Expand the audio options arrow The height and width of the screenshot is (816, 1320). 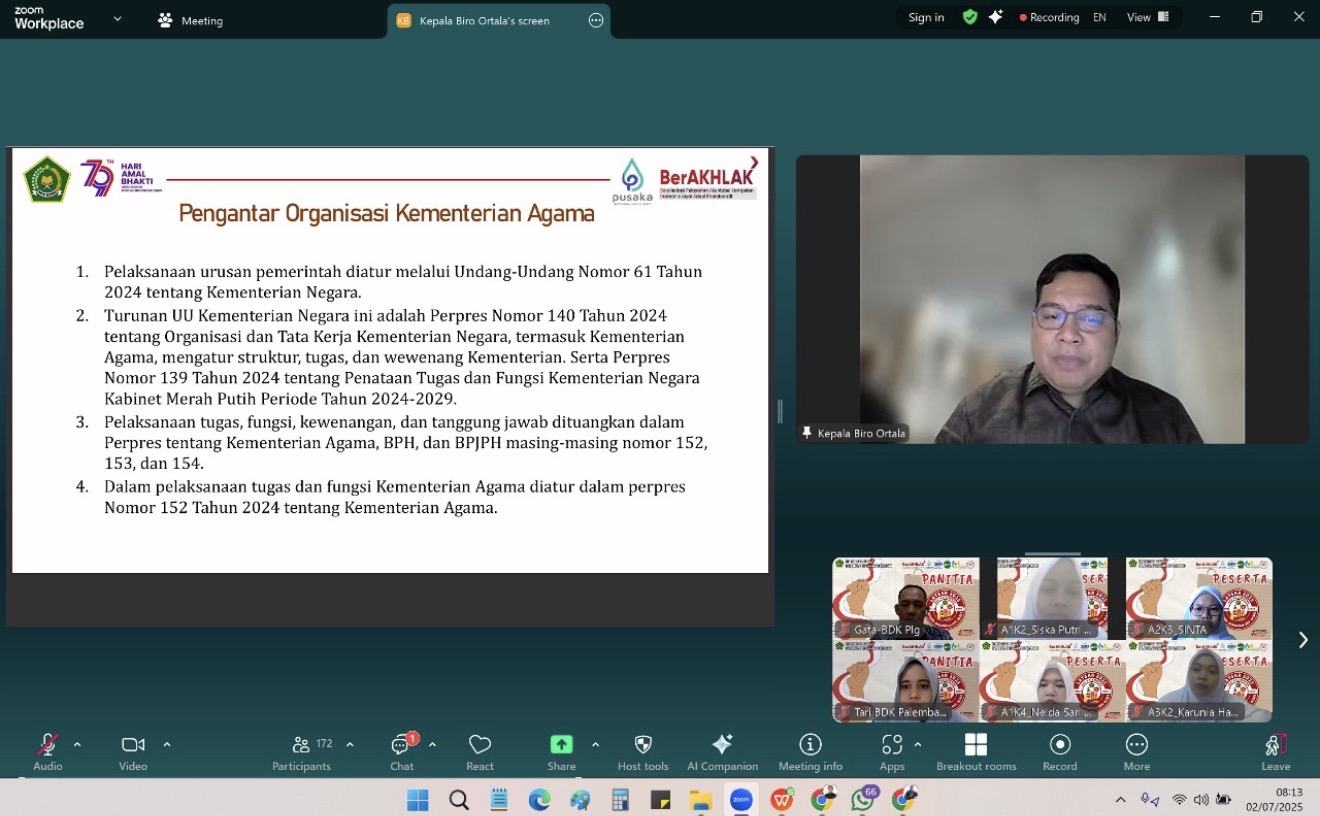point(77,744)
